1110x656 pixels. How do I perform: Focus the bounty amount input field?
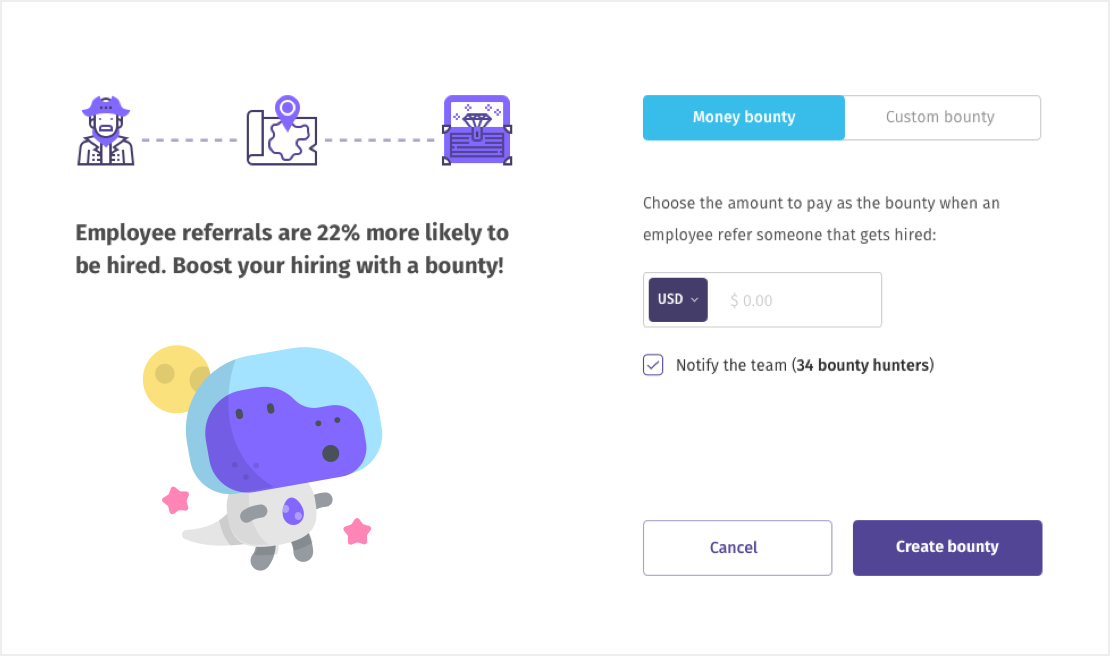795,300
